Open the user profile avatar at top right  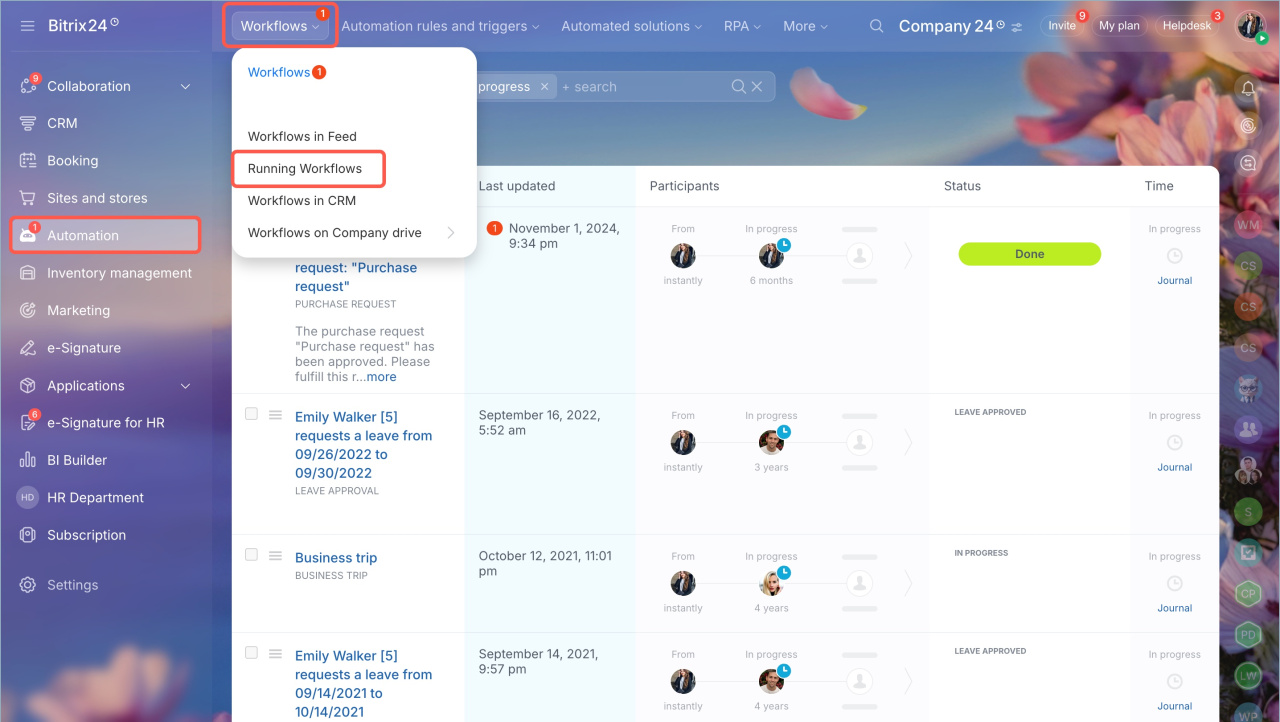tap(1251, 26)
